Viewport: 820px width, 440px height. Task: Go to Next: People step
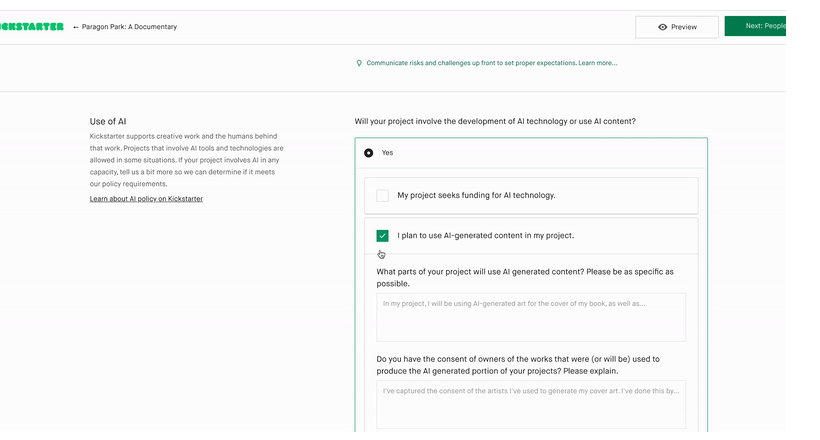tap(764, 26)
